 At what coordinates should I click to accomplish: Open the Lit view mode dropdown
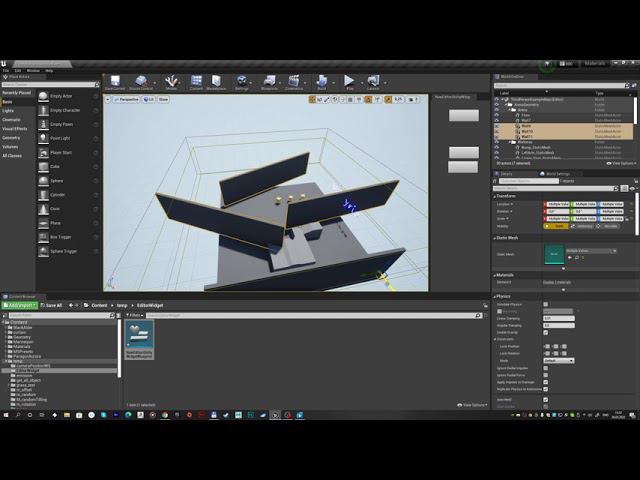click(149, 99)
